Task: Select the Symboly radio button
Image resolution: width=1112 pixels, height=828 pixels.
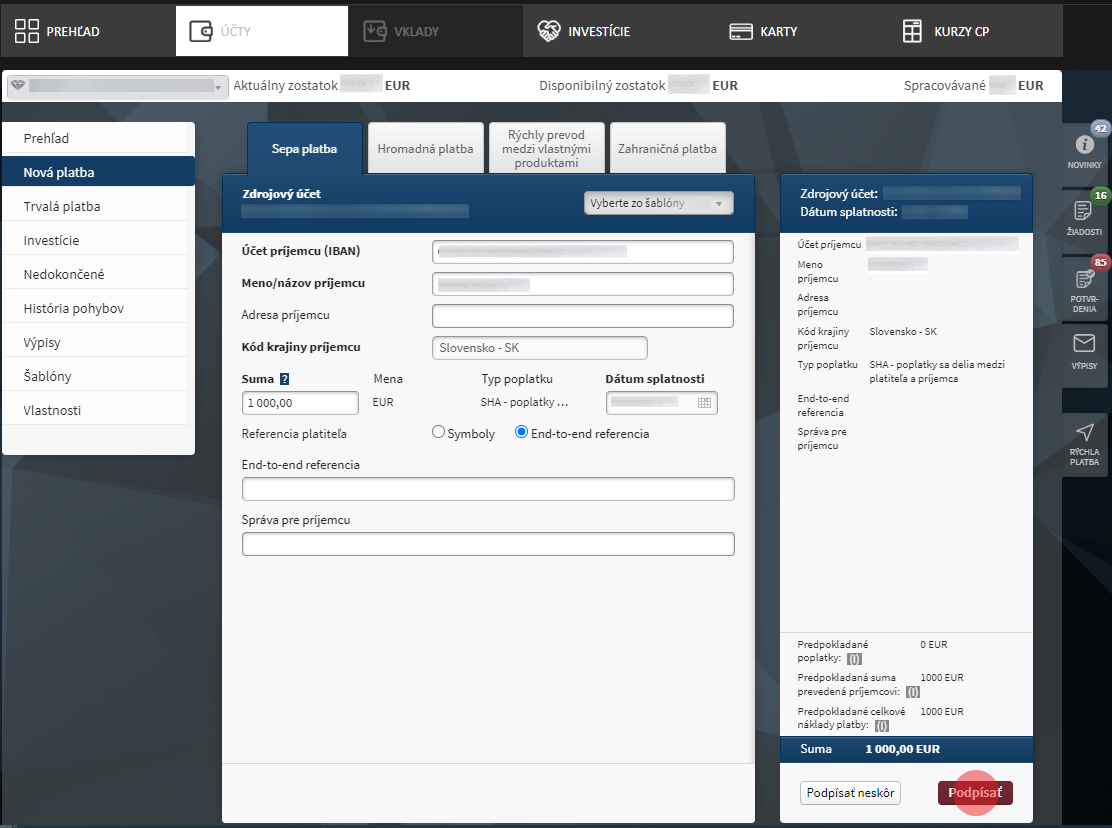Action: [x=438, y=432]
